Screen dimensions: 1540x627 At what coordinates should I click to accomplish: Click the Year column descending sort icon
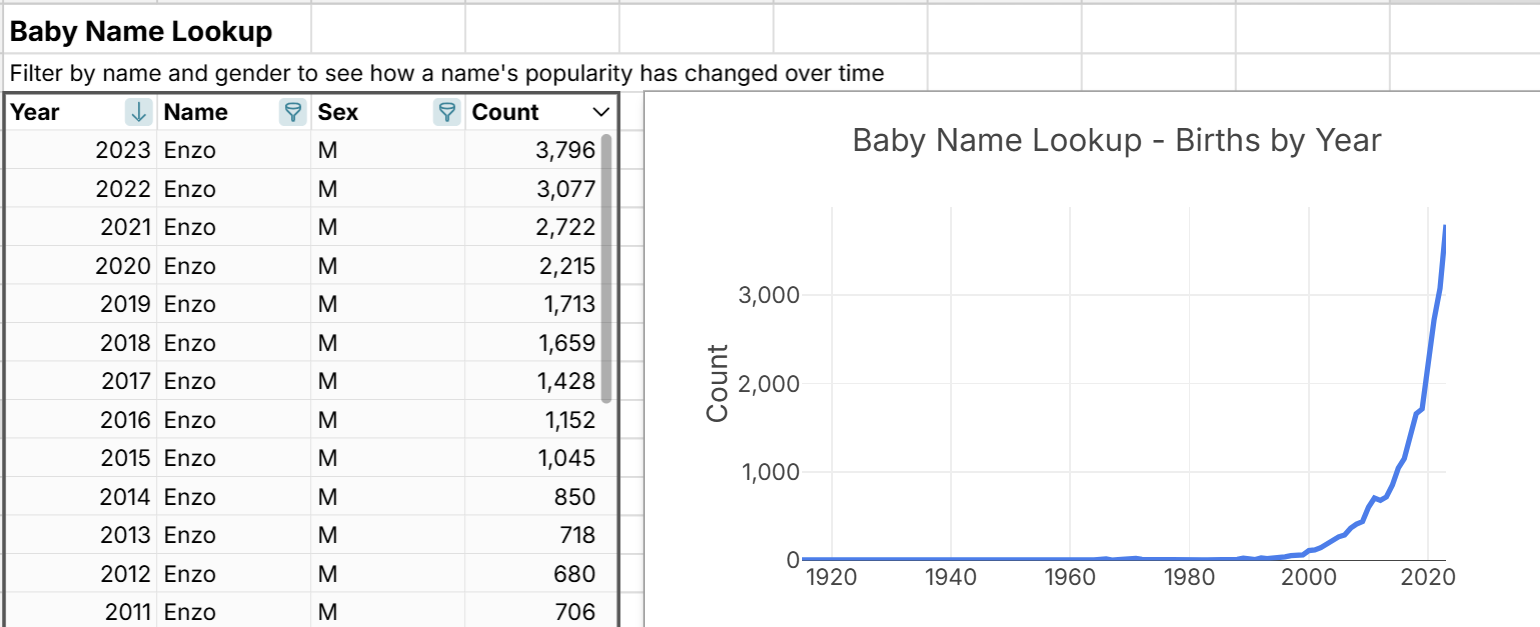coord(140,112)
